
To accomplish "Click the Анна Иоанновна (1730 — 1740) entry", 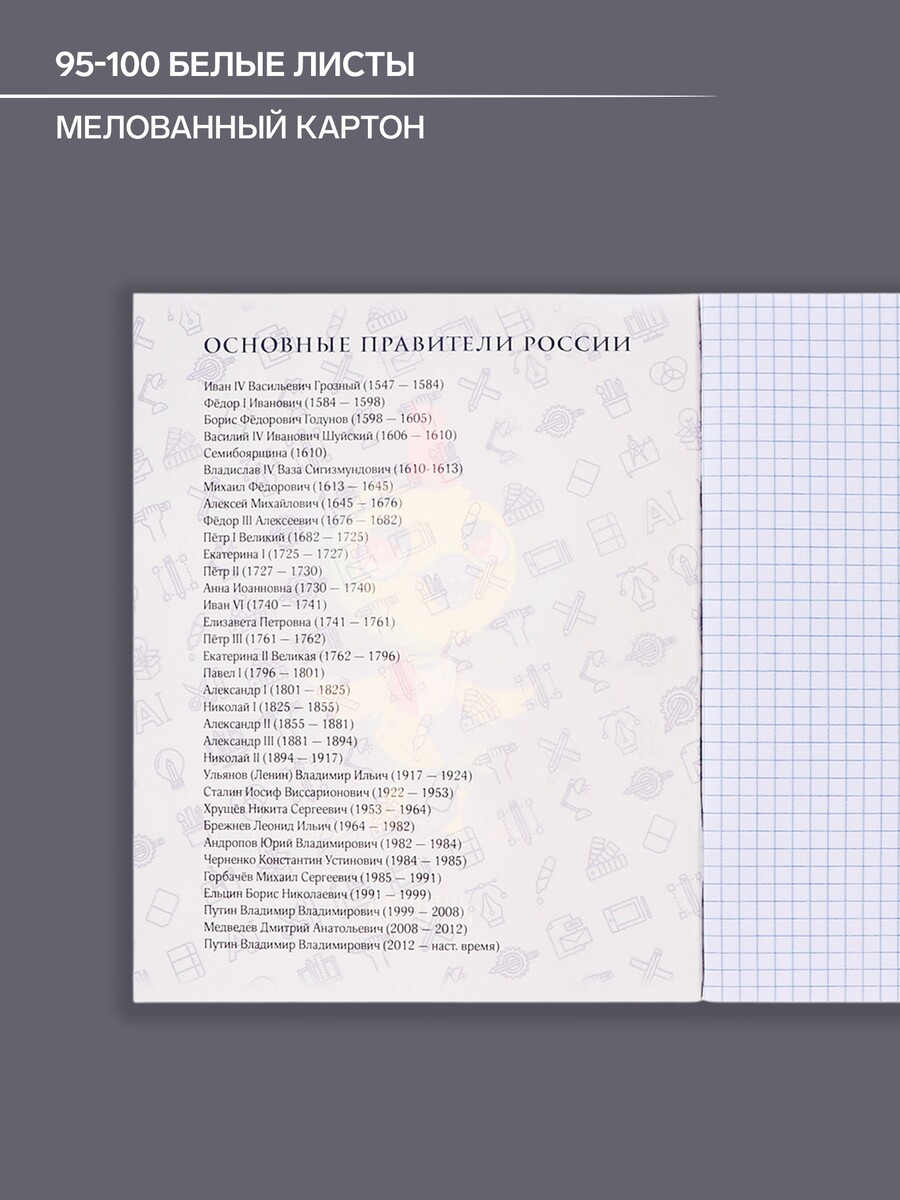I will coord(288,588).
